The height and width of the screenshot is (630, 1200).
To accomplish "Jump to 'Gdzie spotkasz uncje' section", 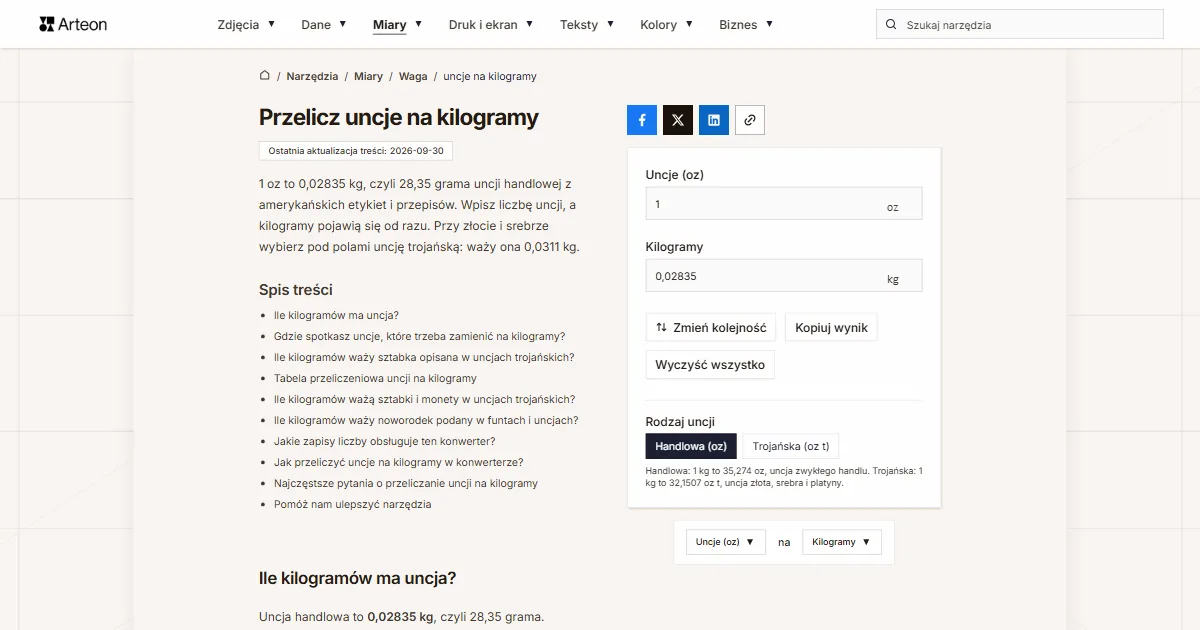I will coord(419,336).
